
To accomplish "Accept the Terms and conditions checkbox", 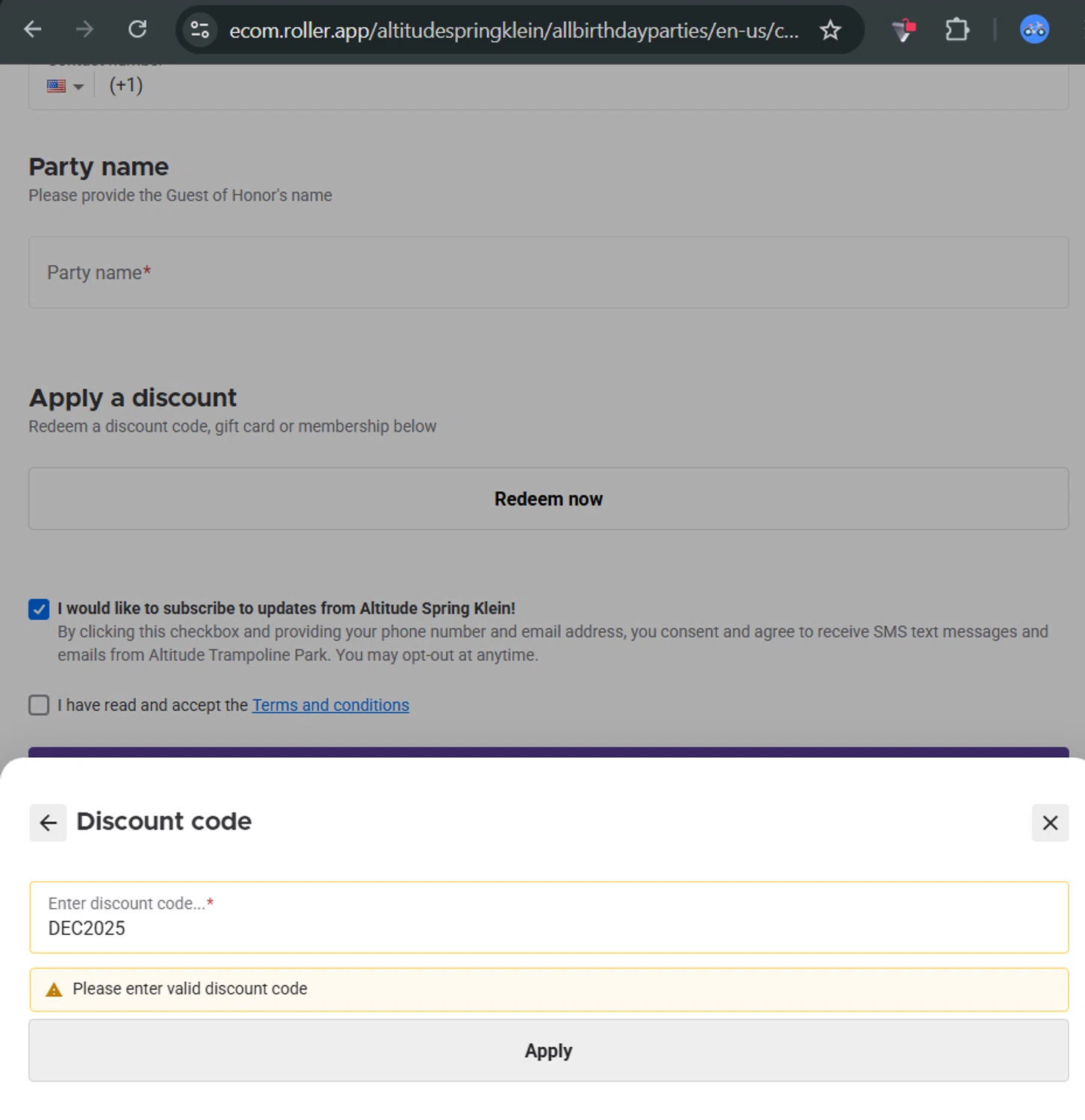I will (x=39, y=705).
